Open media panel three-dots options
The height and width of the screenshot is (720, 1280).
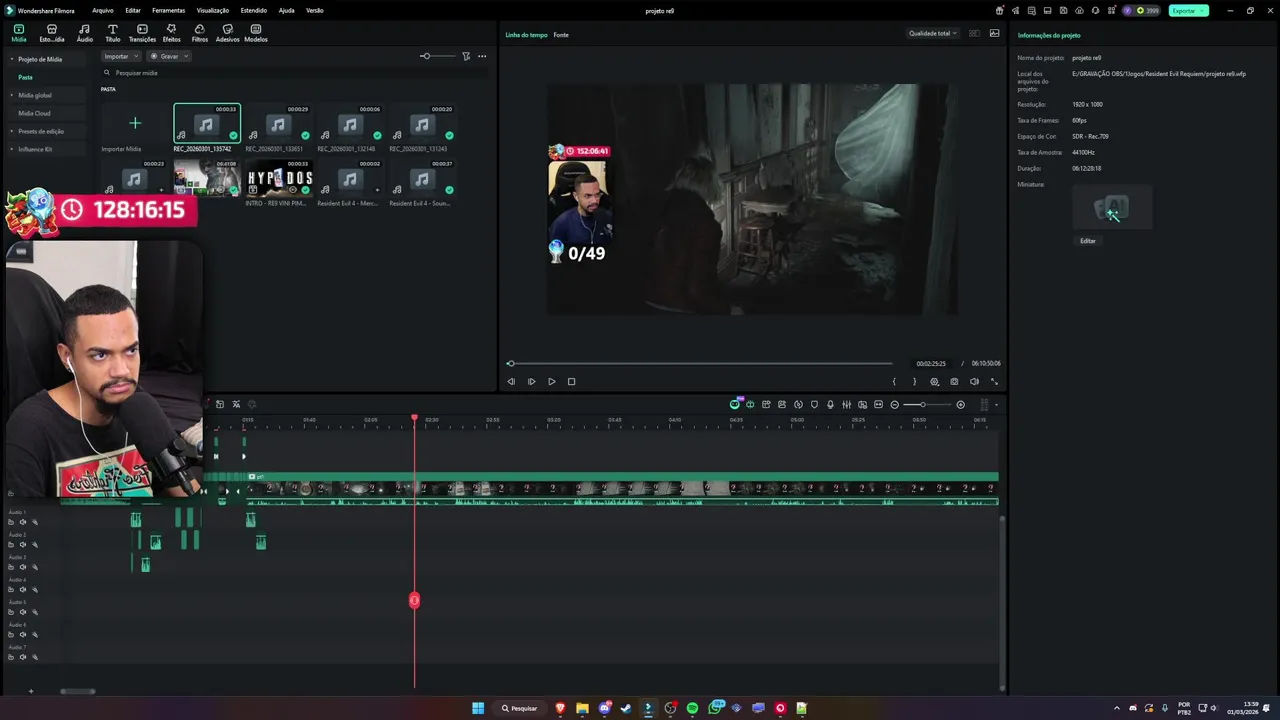click(482, 56)
